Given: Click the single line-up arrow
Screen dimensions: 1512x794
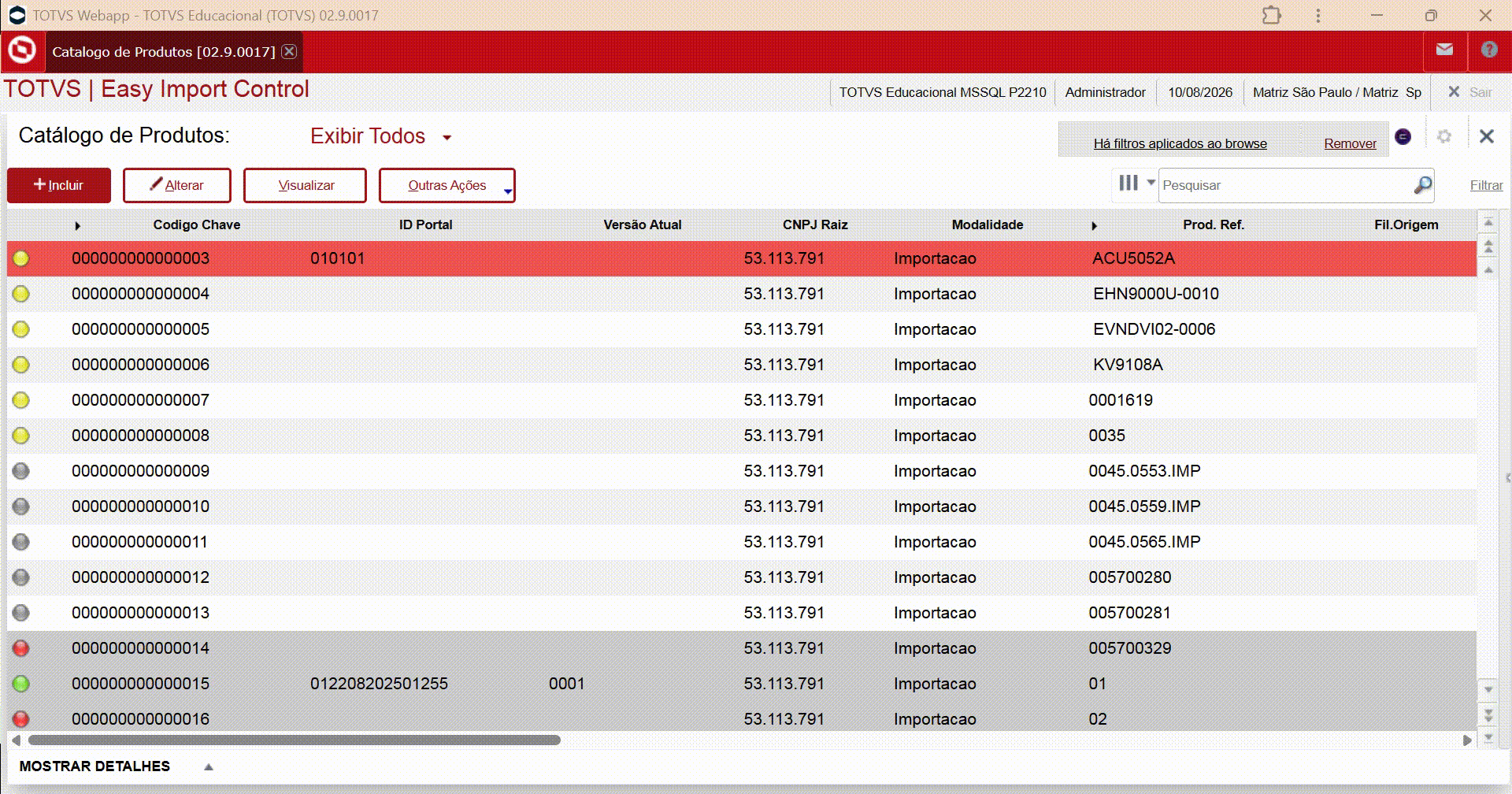Looking at the screenshot, I should click(x=1488, y=270).
